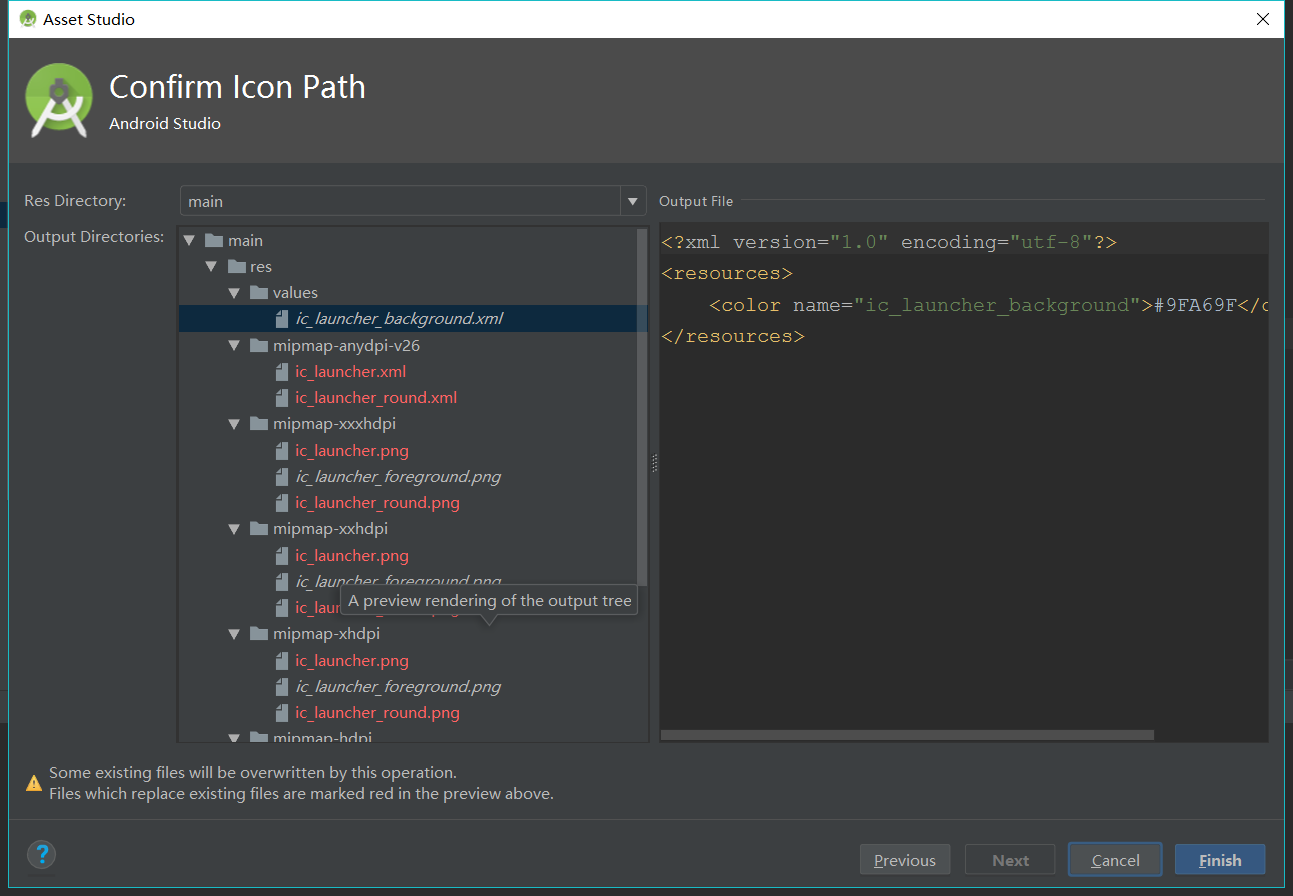Click the 'mipmap-xxxhdpi' folder label
This screenshot has height=896, width=1293.
(x=334, y=424)
